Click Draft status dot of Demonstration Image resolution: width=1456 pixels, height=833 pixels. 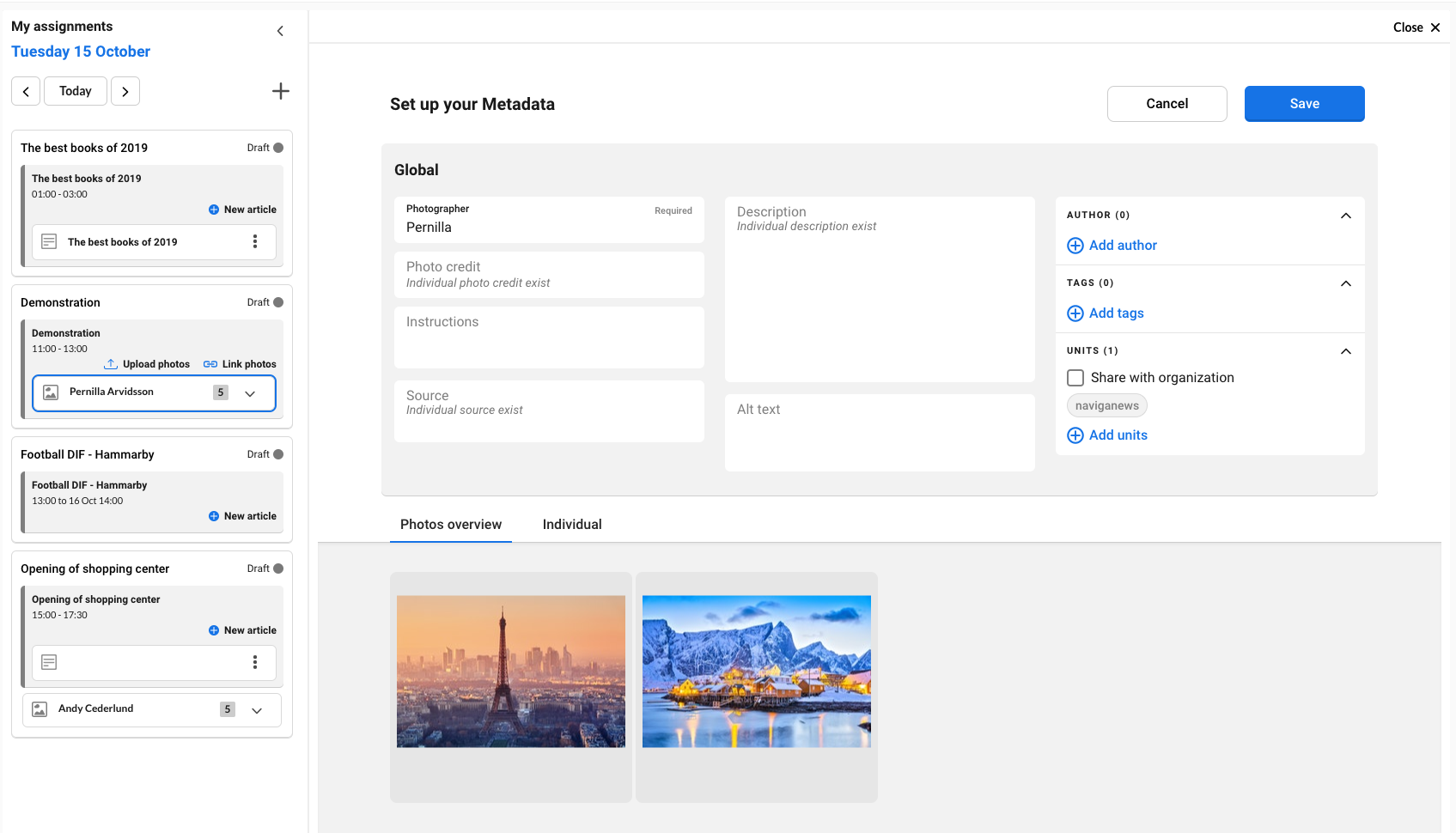coord(278,302)
